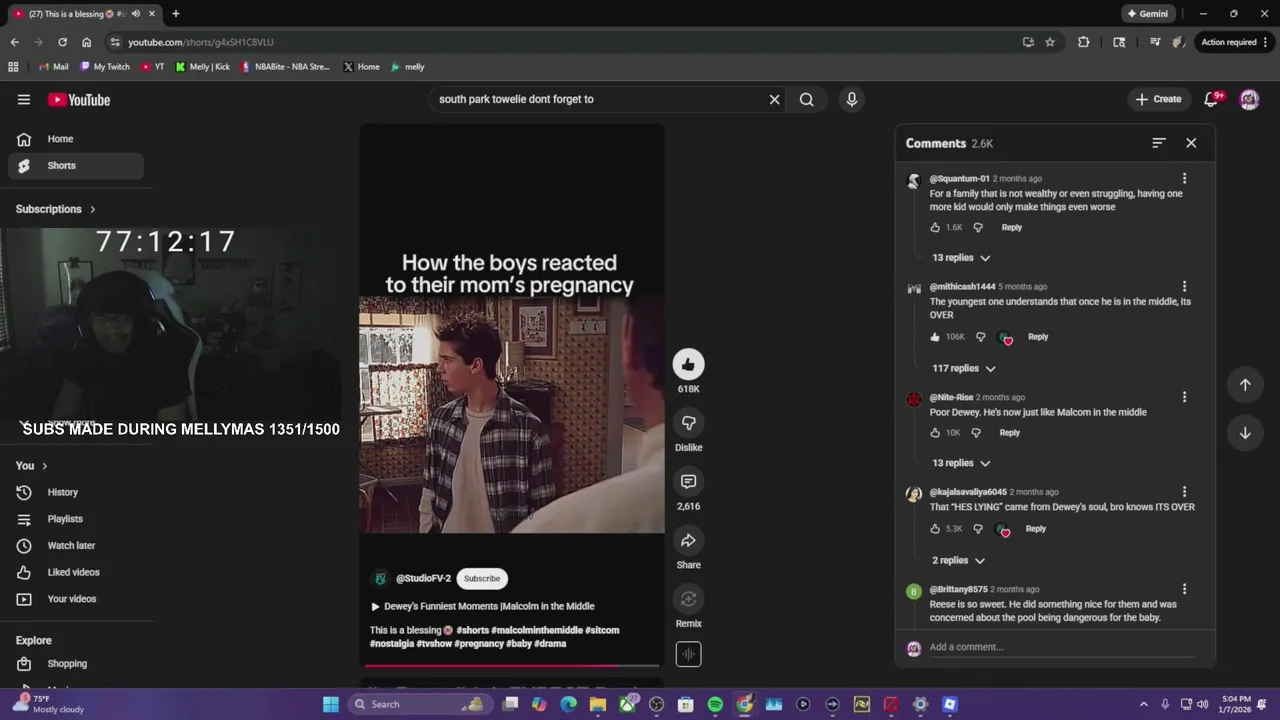
Task: Open the Melly | Kick bookmark
Action: [203, 67]
